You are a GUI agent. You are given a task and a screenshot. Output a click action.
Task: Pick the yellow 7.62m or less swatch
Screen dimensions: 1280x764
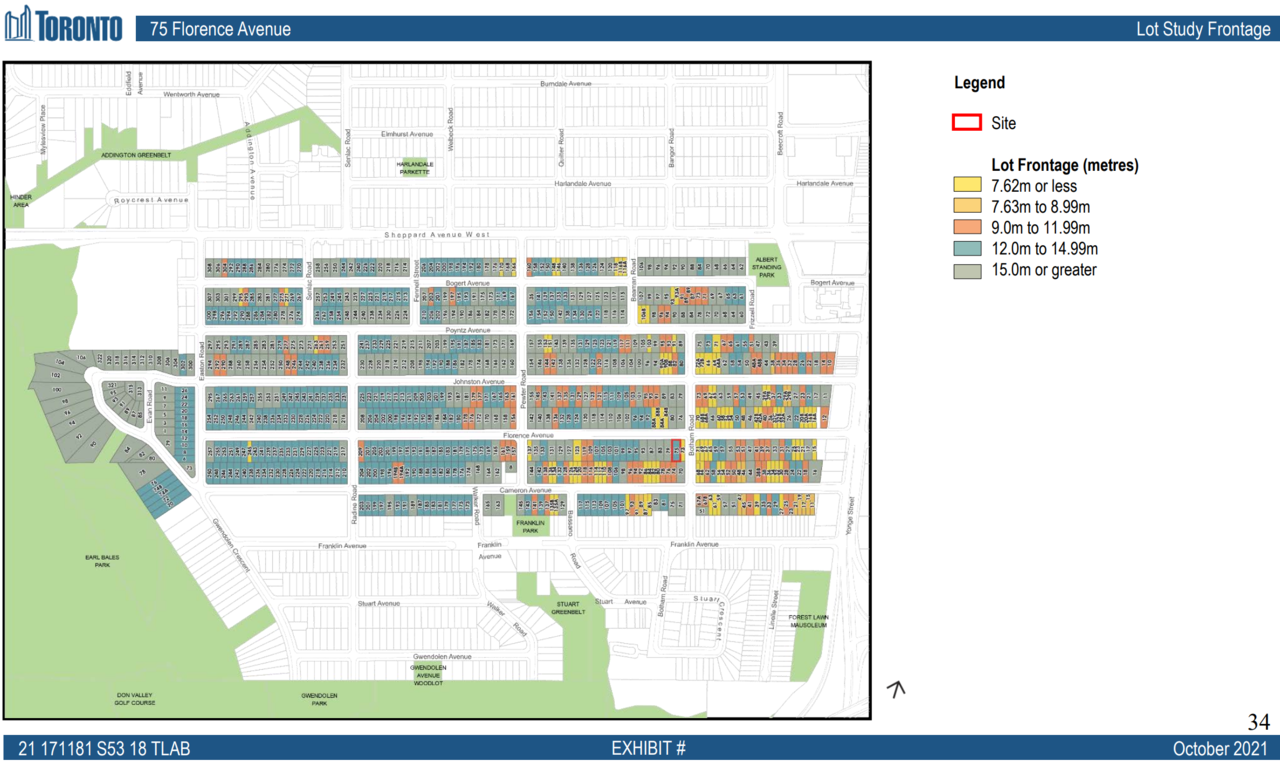point(967,186)
